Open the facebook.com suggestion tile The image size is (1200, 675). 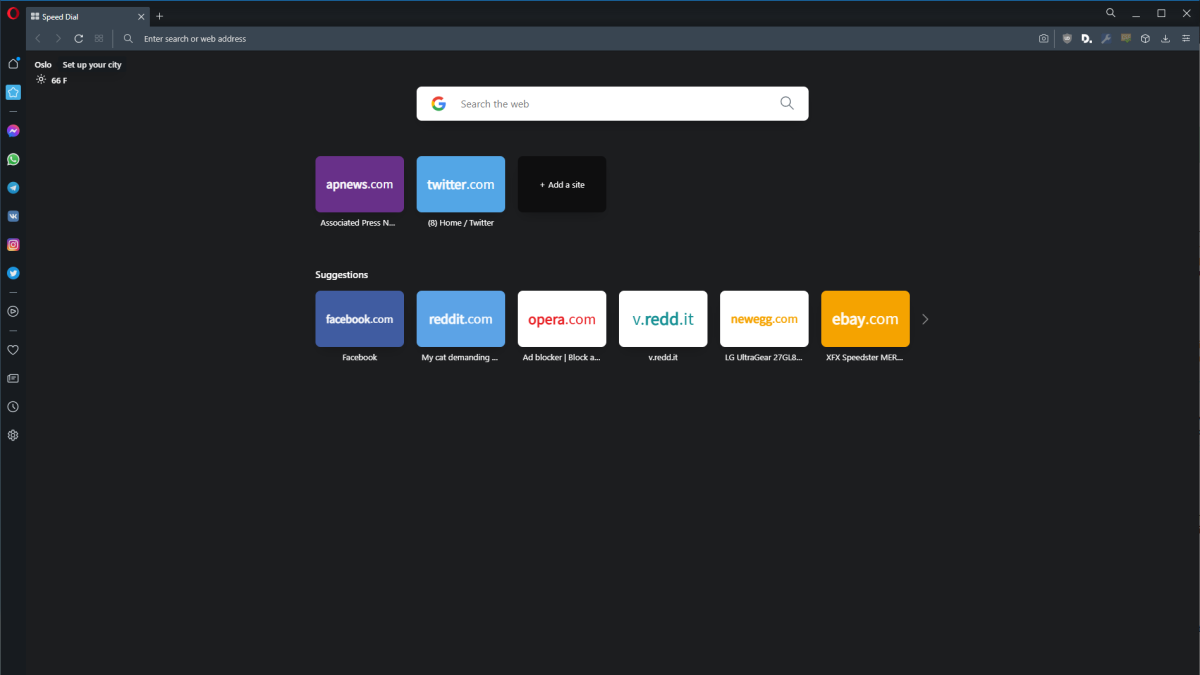click(359, 319)
